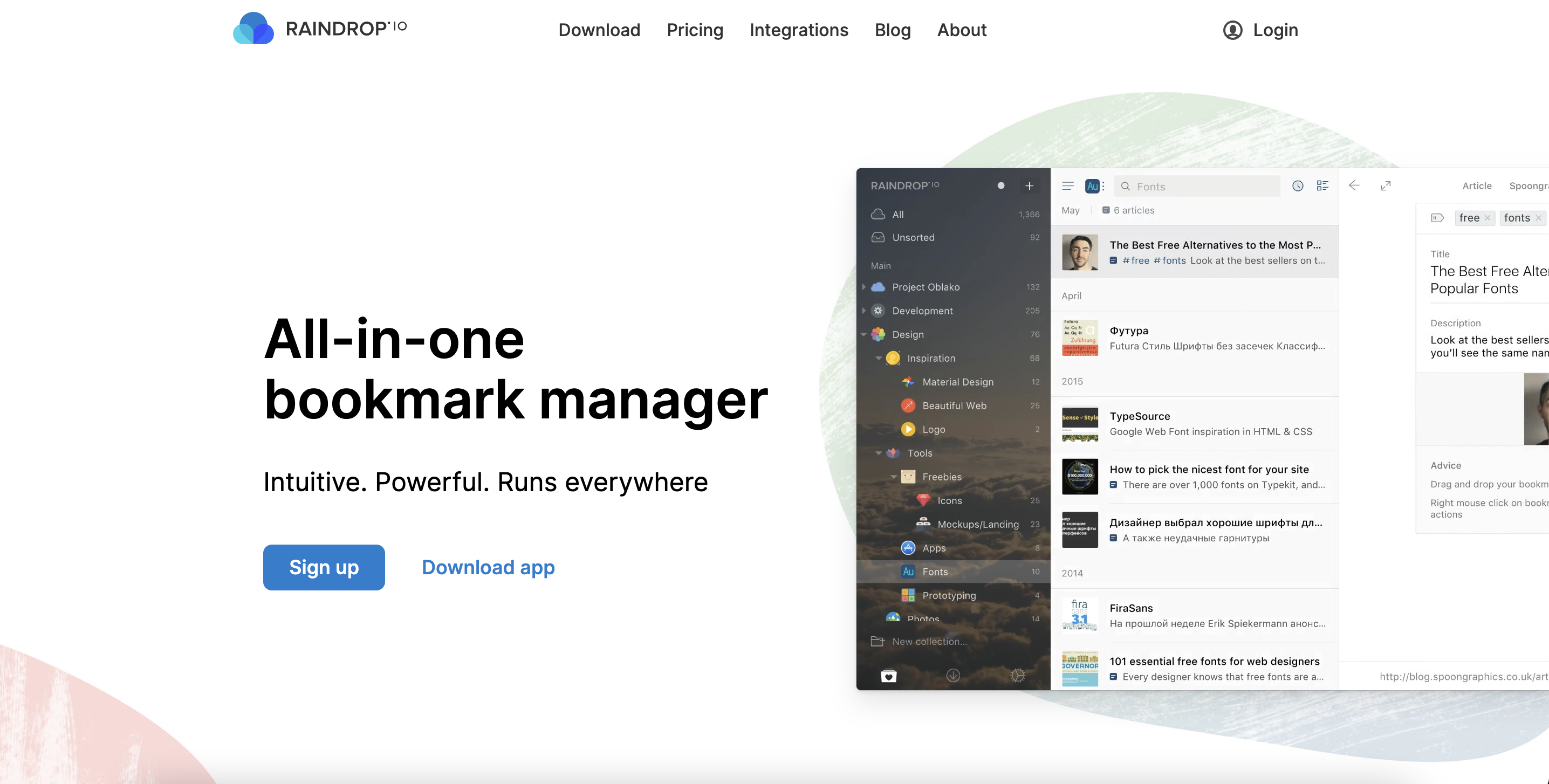Click the Raindrop.io cloud logo

253,28
